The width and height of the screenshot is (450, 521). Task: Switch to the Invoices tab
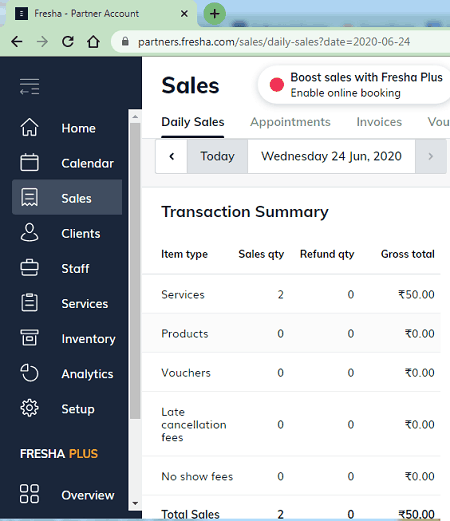coord(379,122)
